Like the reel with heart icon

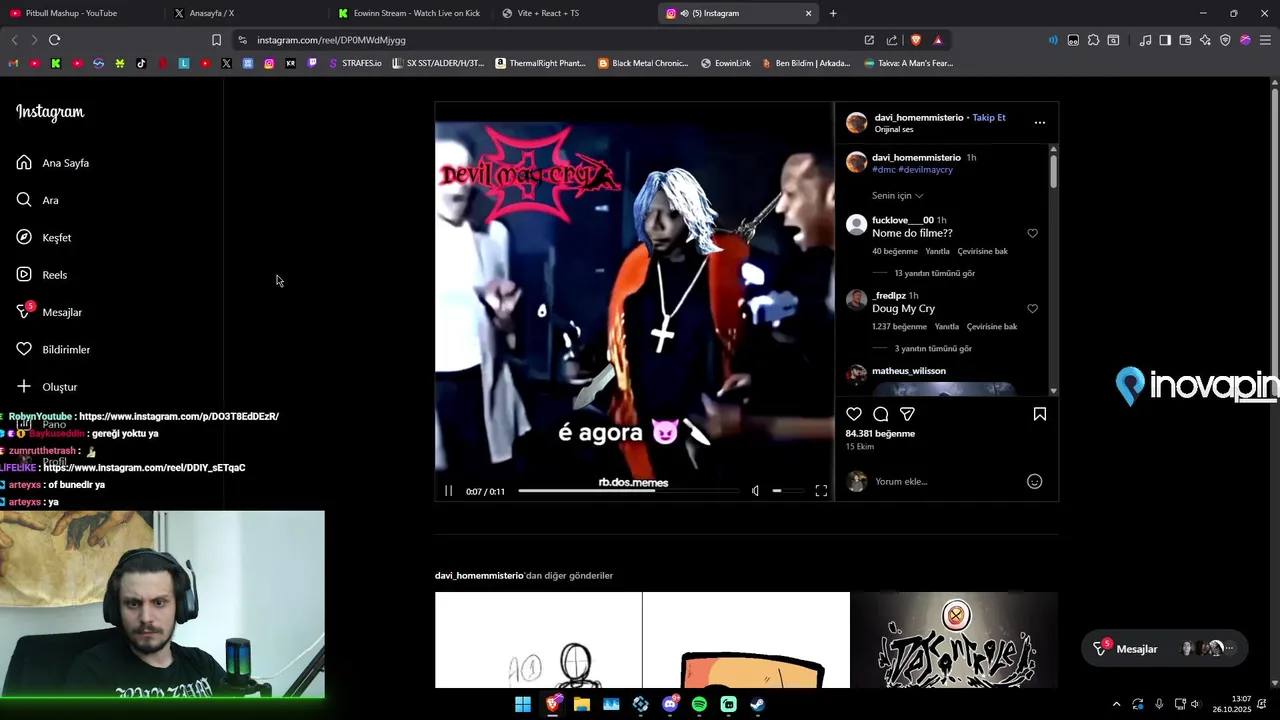coord(854,414)
